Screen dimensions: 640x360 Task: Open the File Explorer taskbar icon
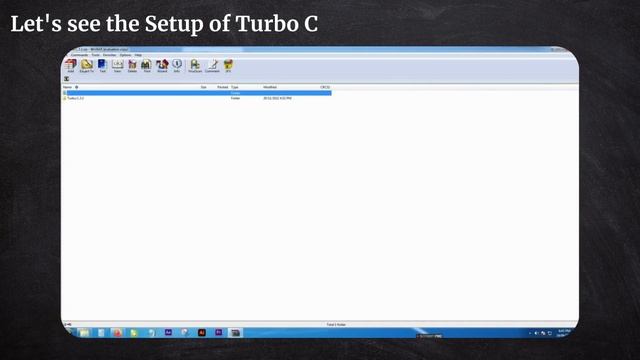pos(84,333)
